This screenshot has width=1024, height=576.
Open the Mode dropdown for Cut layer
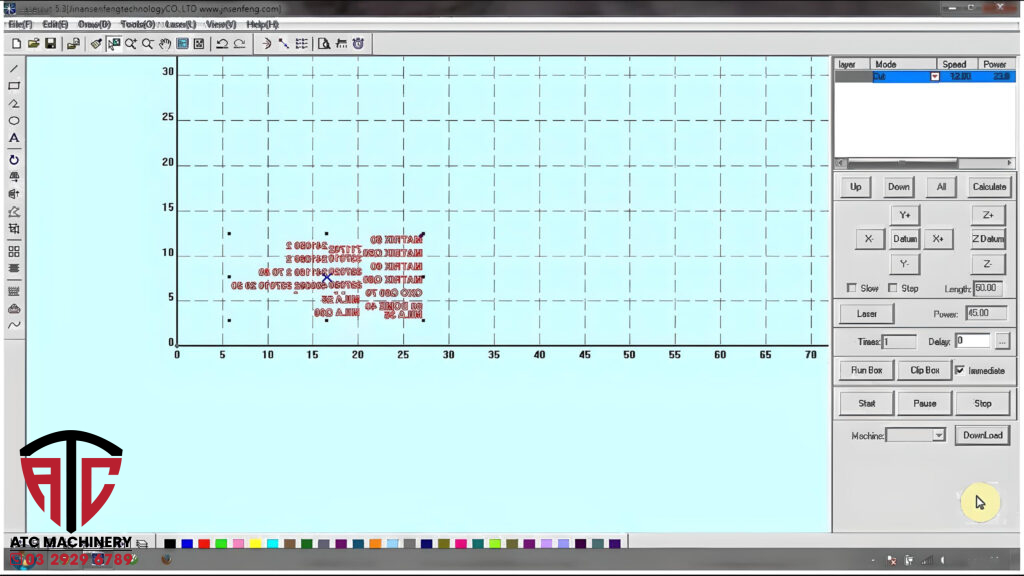point(935,76)
